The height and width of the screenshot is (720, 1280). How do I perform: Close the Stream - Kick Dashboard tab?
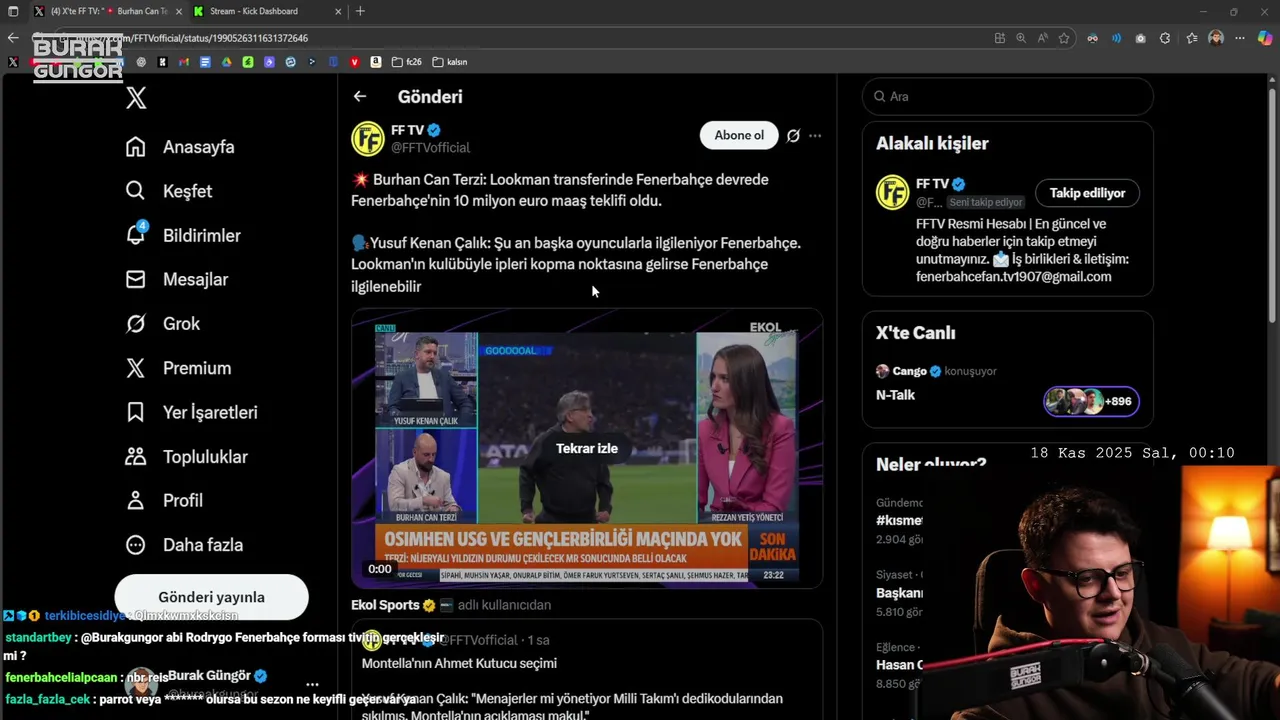pos(338,11)
